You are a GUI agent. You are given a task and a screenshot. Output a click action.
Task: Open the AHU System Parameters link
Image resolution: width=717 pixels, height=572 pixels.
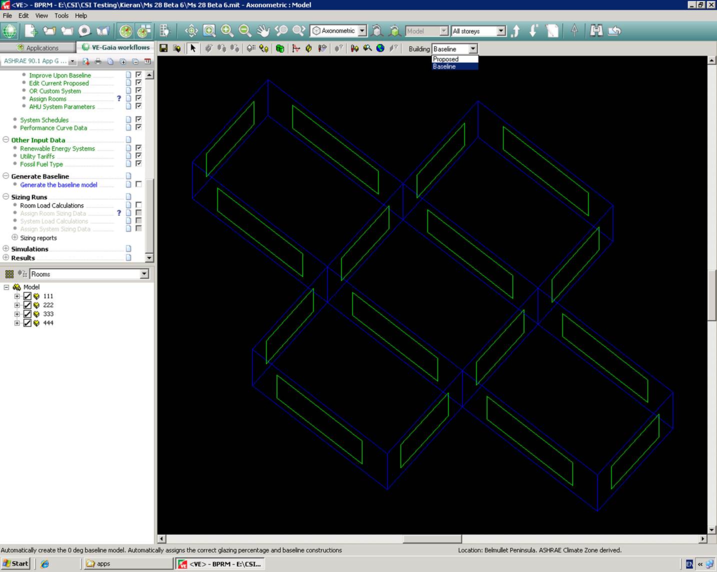click(62, 107)
